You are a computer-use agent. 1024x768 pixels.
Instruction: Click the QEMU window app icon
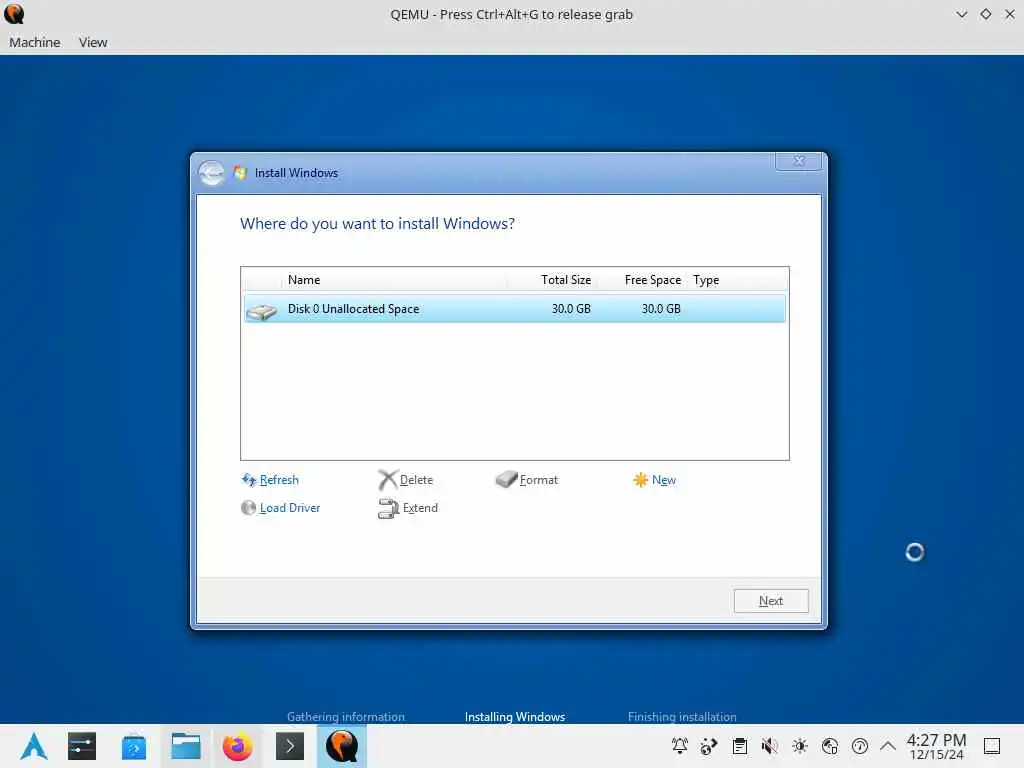coord(14,14)
